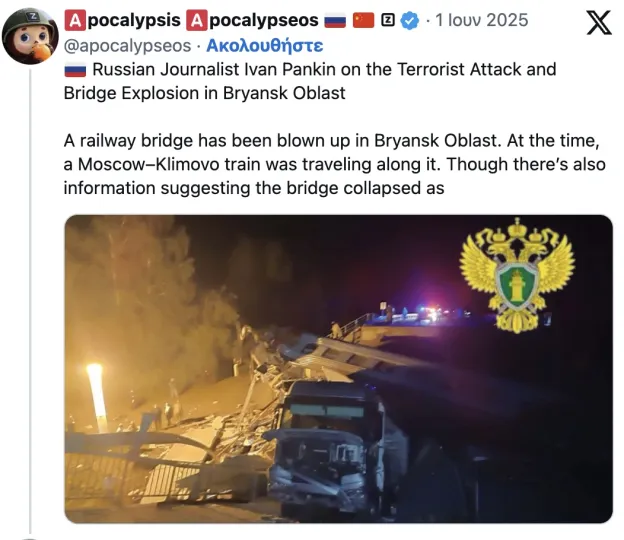Open the collapsed bridge photo
The image size is (624, 540).
(338, 369)
